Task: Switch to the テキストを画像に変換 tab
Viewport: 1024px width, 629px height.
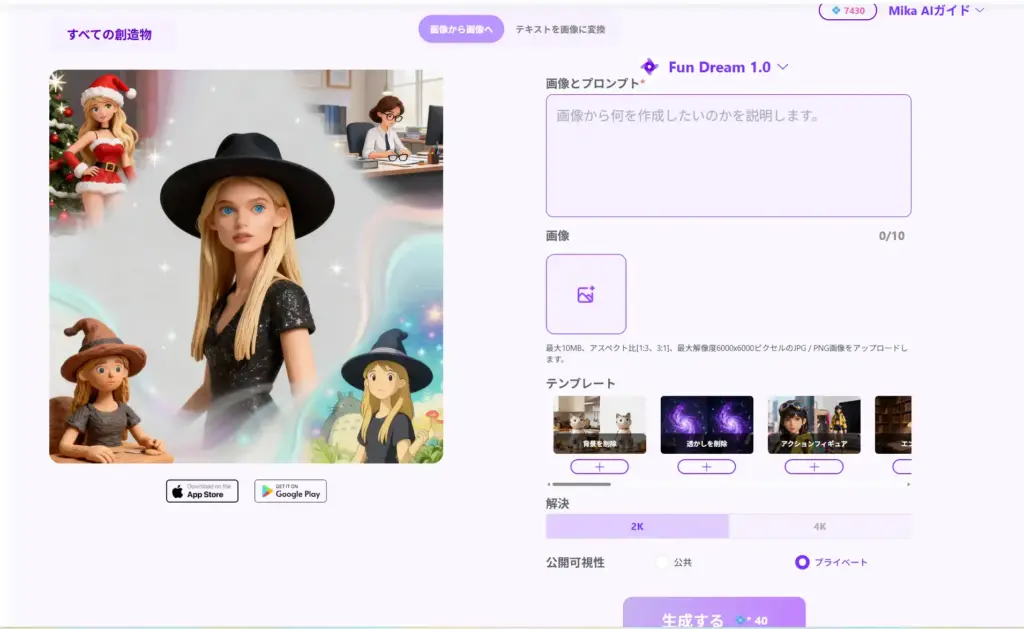Action: click(560, 30)
